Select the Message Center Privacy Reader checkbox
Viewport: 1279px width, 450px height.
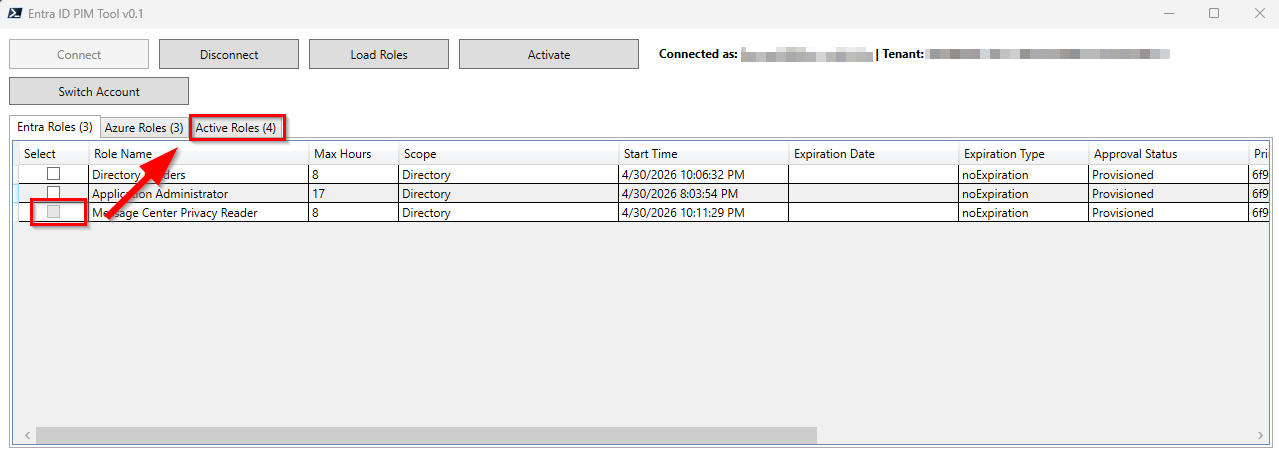point(54,212)
